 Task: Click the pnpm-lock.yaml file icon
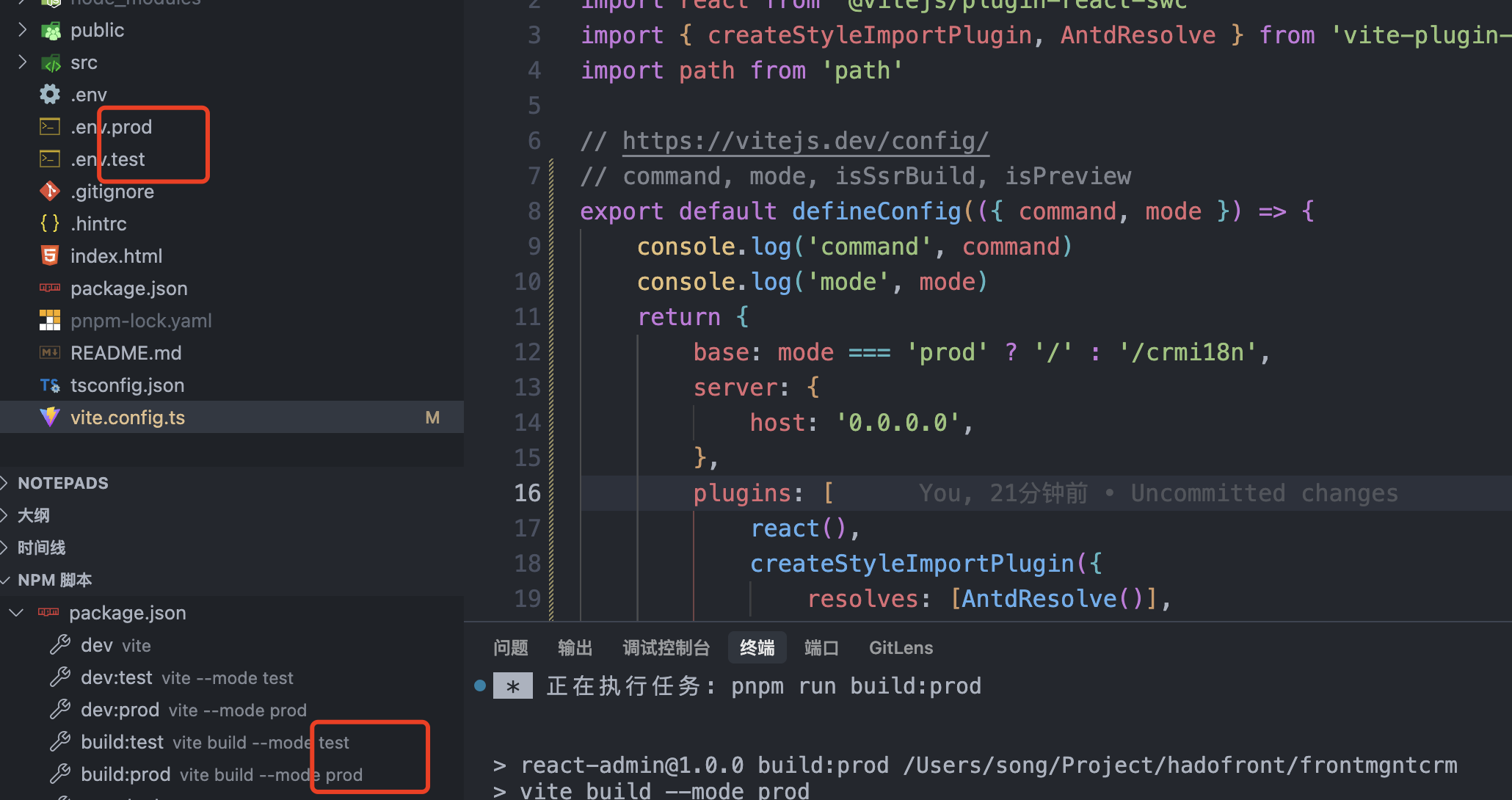coord(50,321)
